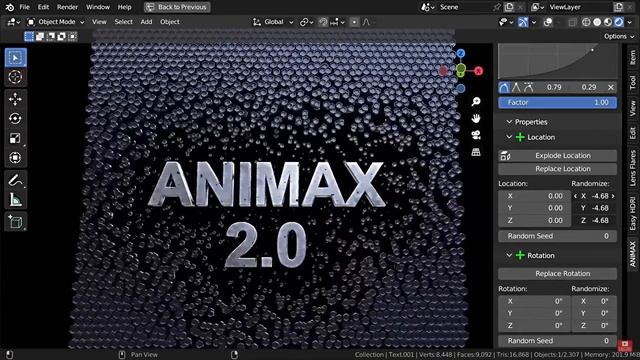Click the pan view hand icon

pyautogui.click(x=476, y=118)
